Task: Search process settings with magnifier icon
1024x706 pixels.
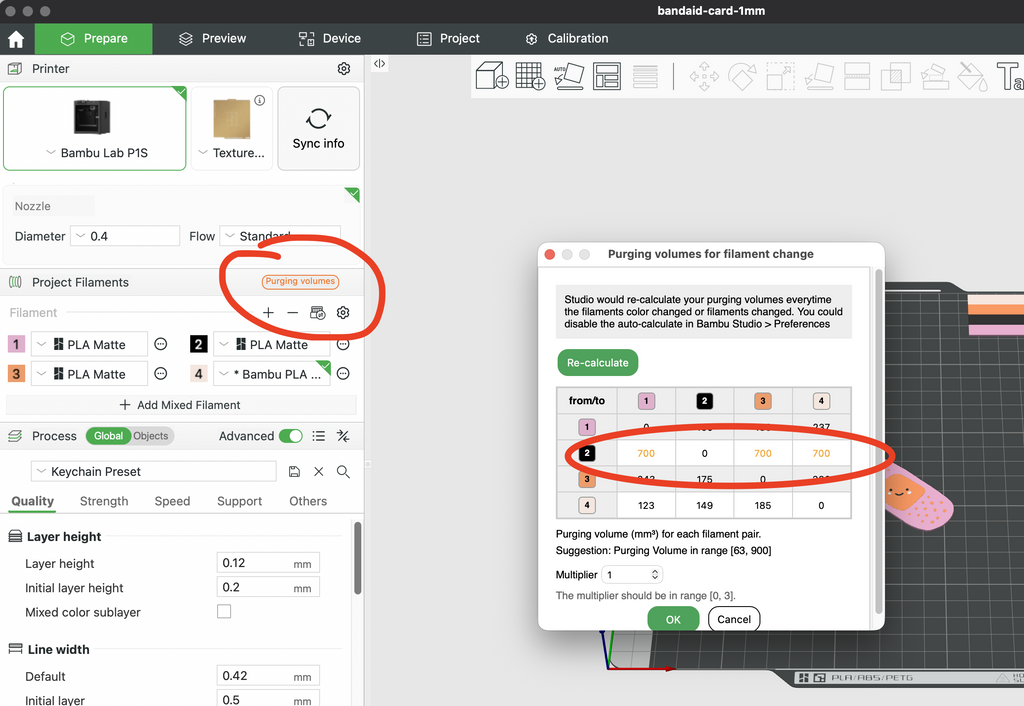Action: click(x=343, y=472)
